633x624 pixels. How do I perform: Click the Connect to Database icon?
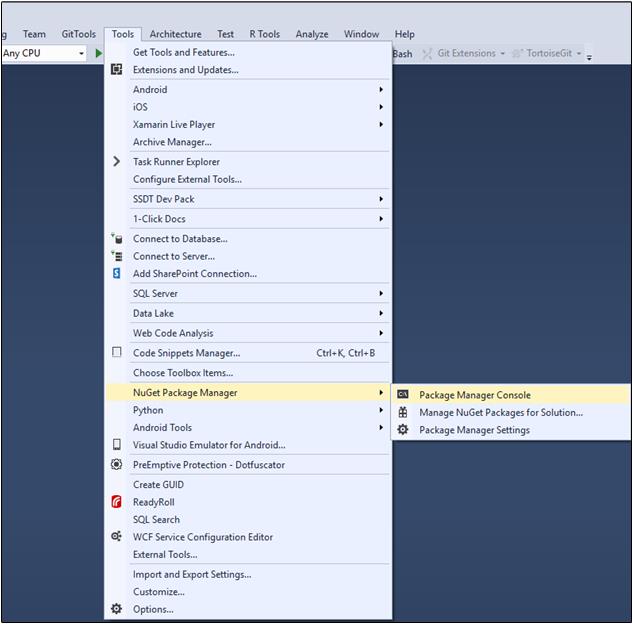117,239
